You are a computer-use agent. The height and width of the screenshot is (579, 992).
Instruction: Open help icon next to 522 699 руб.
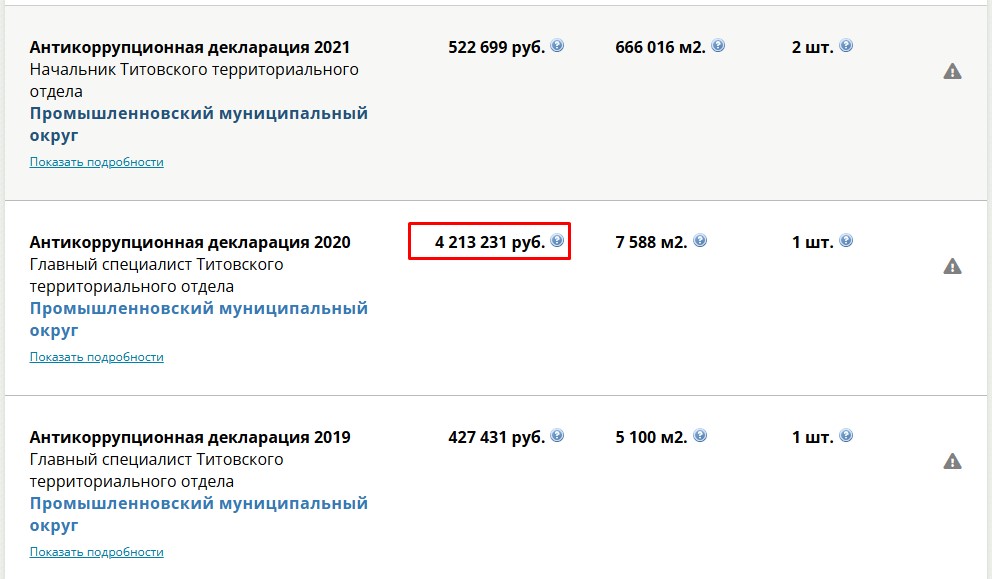click(557, 46)
